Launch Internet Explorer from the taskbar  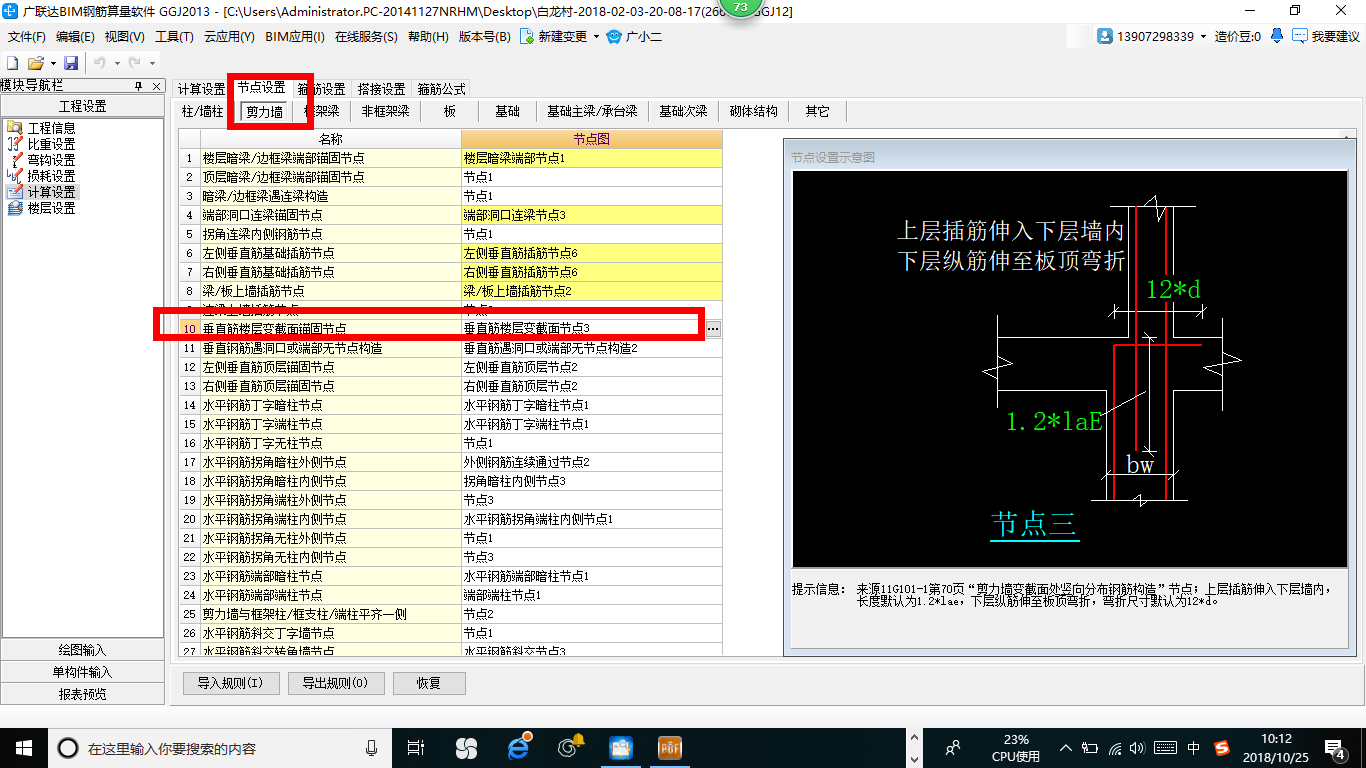518,747
